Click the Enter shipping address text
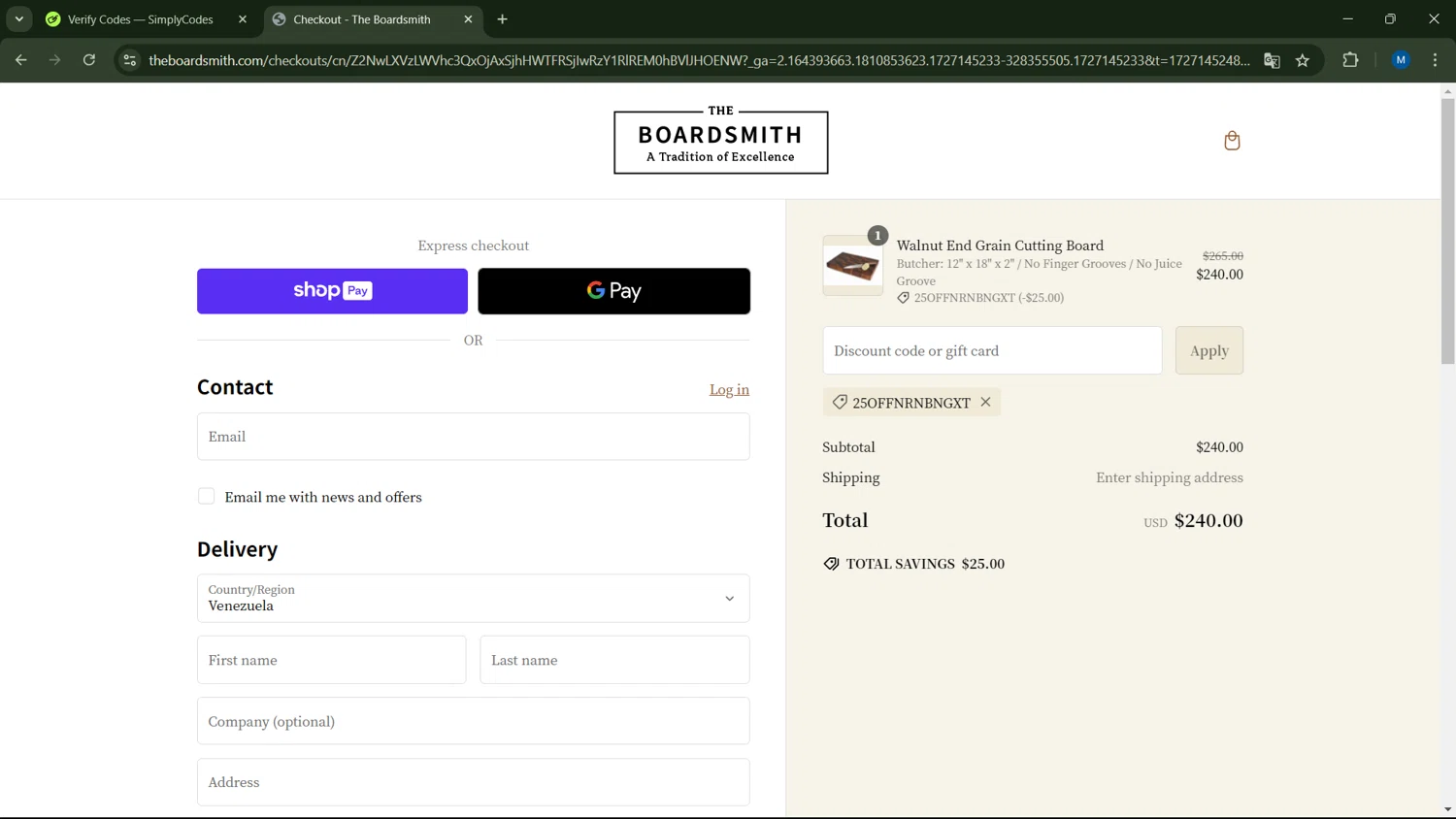The height and width of the screenshot is (819, 1456). [1169, 477]
